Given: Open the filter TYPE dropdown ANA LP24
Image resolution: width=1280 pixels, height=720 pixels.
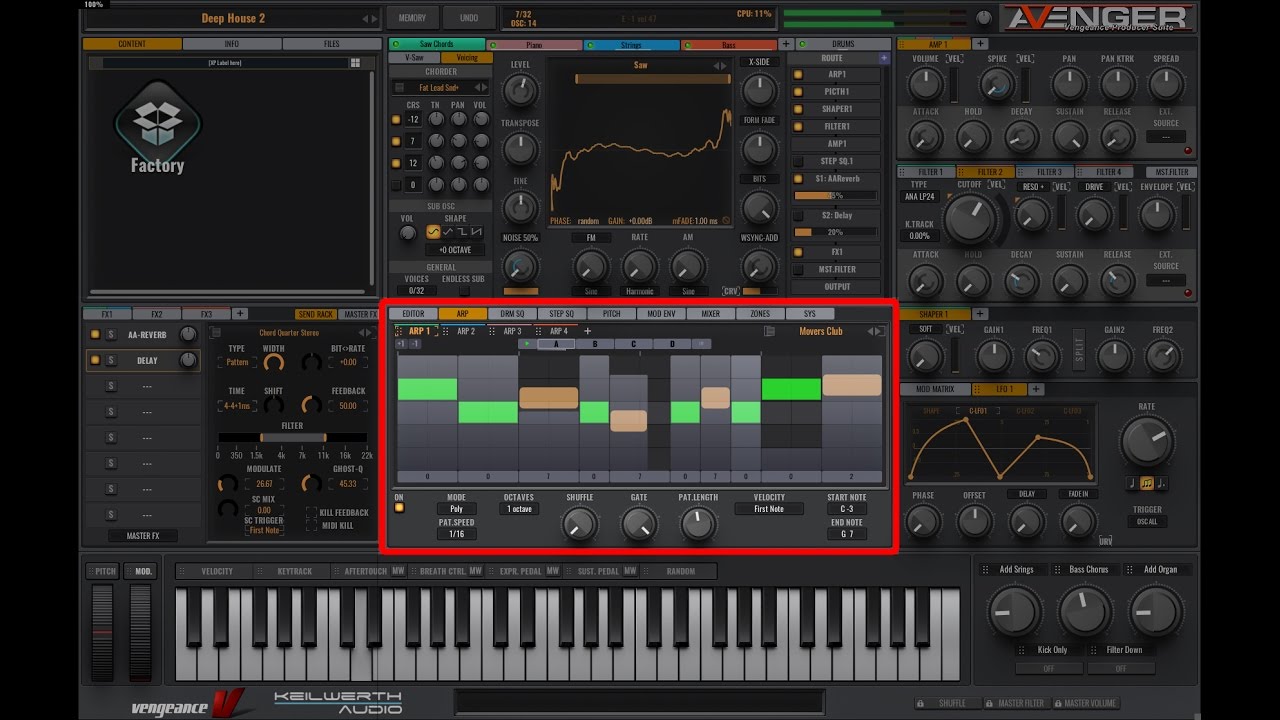Looking at the screenshot, I should tap(919, 196).
